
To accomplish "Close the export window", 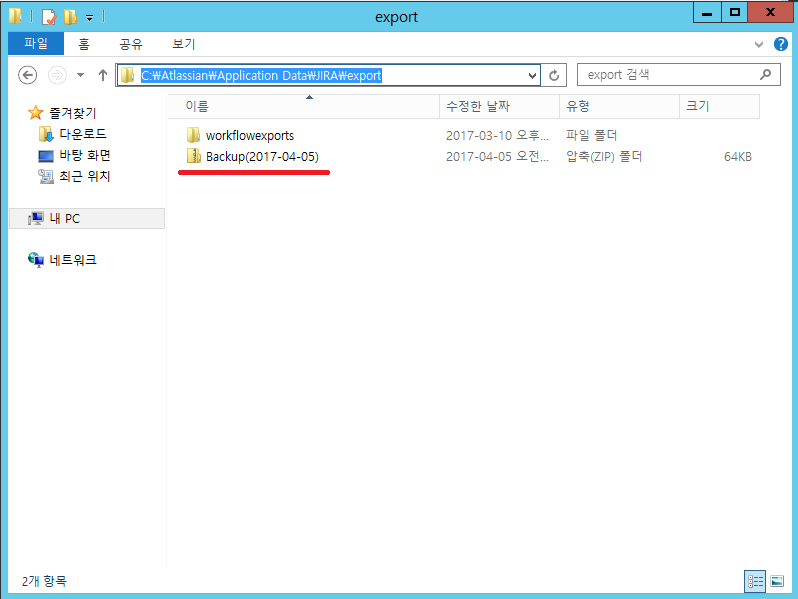I will pos(771,13).
